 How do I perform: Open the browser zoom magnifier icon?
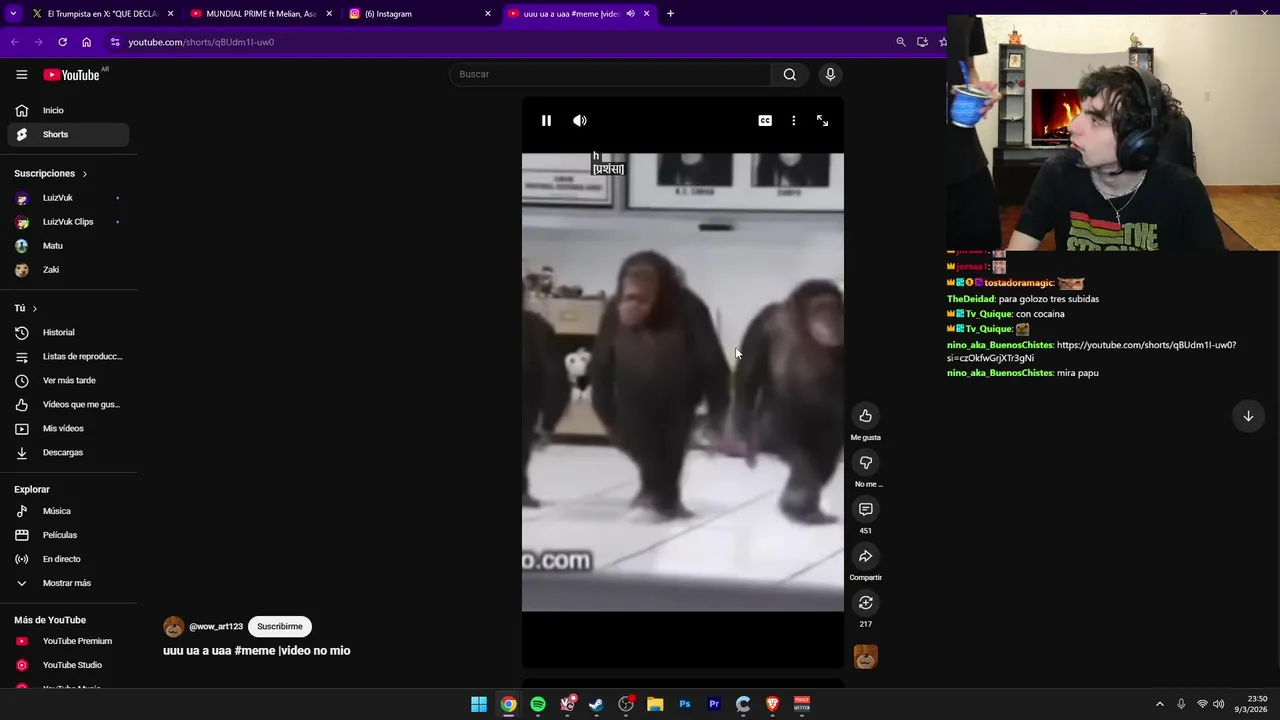[901, 42]
